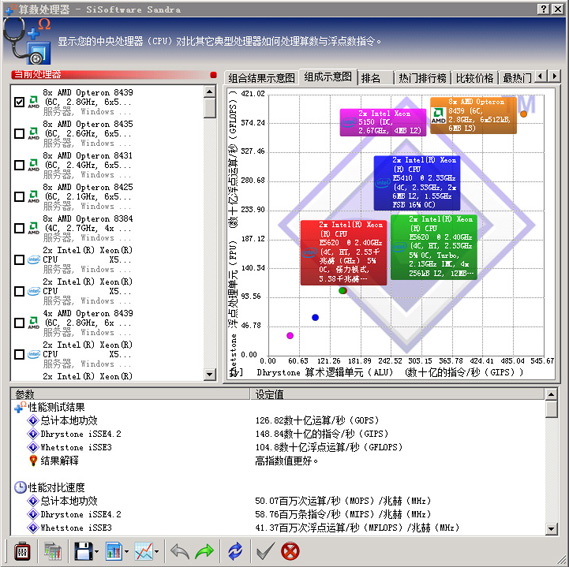This screenshot has width=569, height=567.
Task: Open the 排名 tab
Action: [x=375, y=78]
